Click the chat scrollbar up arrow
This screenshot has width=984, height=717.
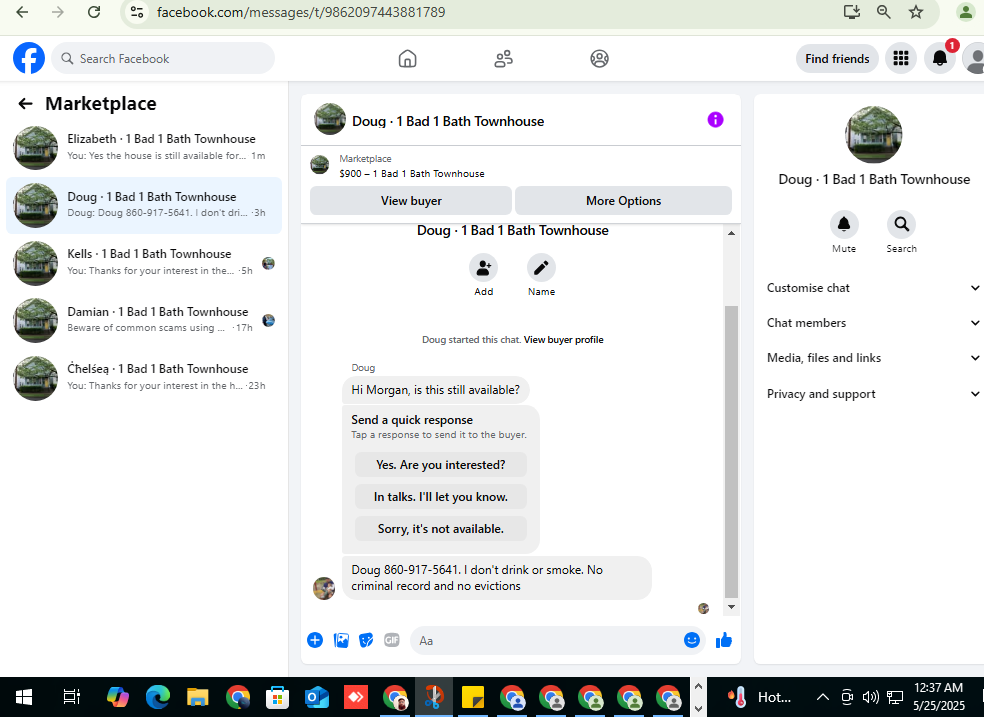(x=731, y=233)
